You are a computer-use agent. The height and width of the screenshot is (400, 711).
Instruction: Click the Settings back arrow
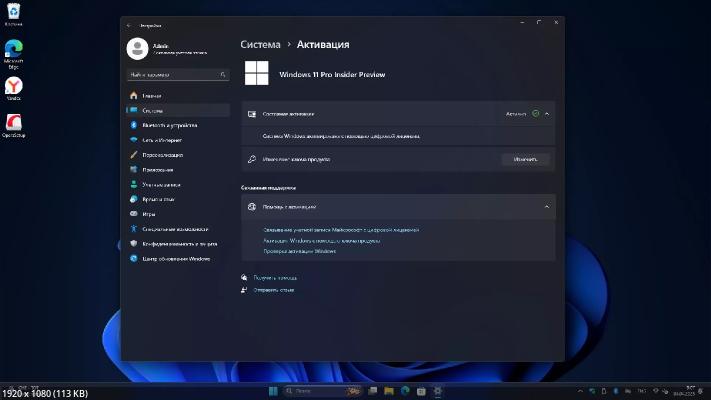(x=129, y=25)
